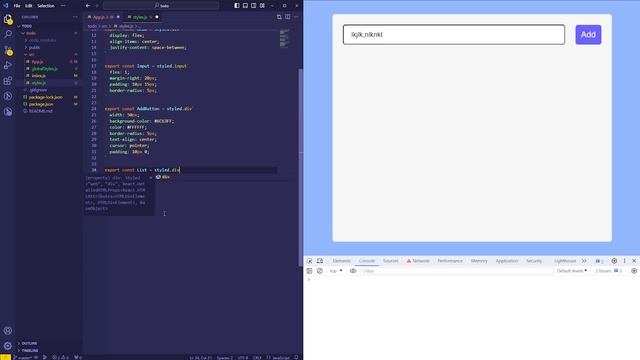Open the Source Control view
Viewport: 640px width, 360px height.
(8, 50)
